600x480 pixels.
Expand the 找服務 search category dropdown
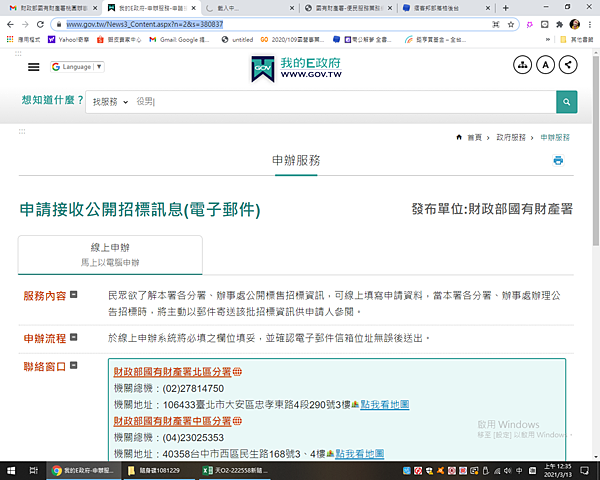pos(110,102)
